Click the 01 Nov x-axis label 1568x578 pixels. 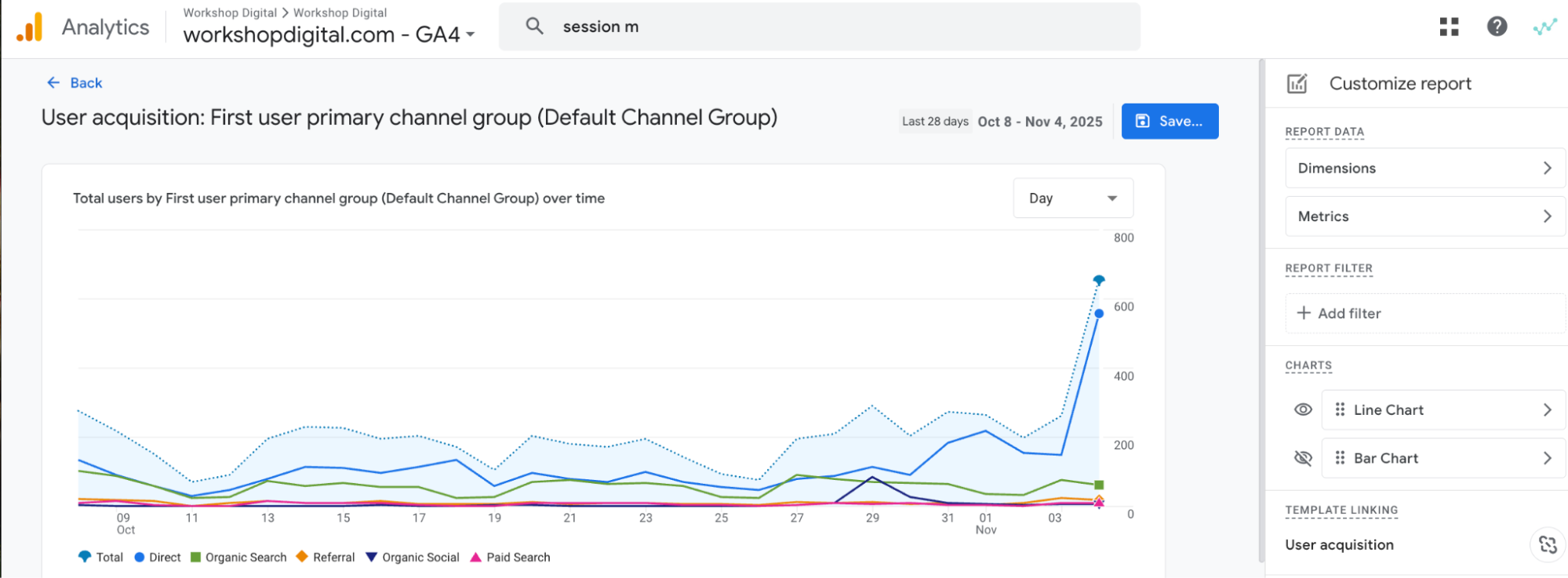(x=986, y=524)
